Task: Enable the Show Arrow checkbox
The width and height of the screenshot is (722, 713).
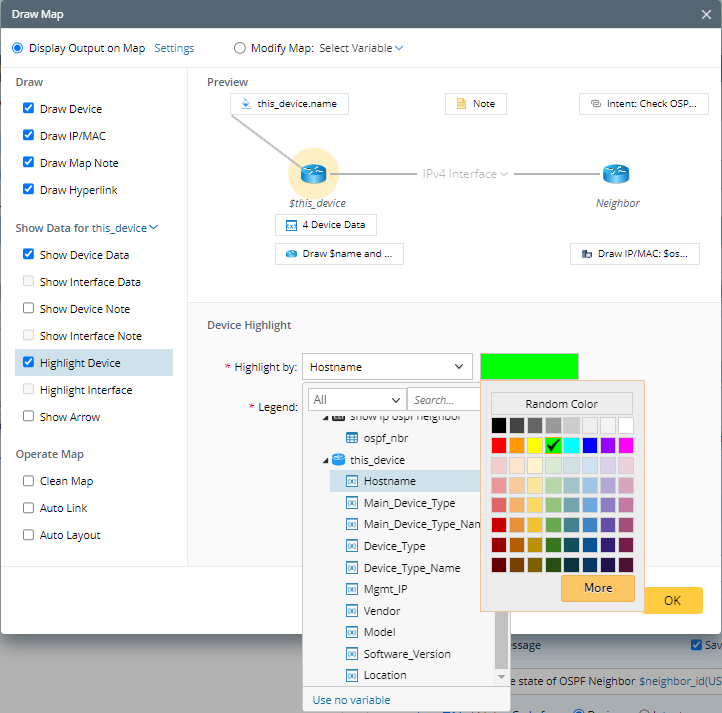Action: [x=29, y=417]
